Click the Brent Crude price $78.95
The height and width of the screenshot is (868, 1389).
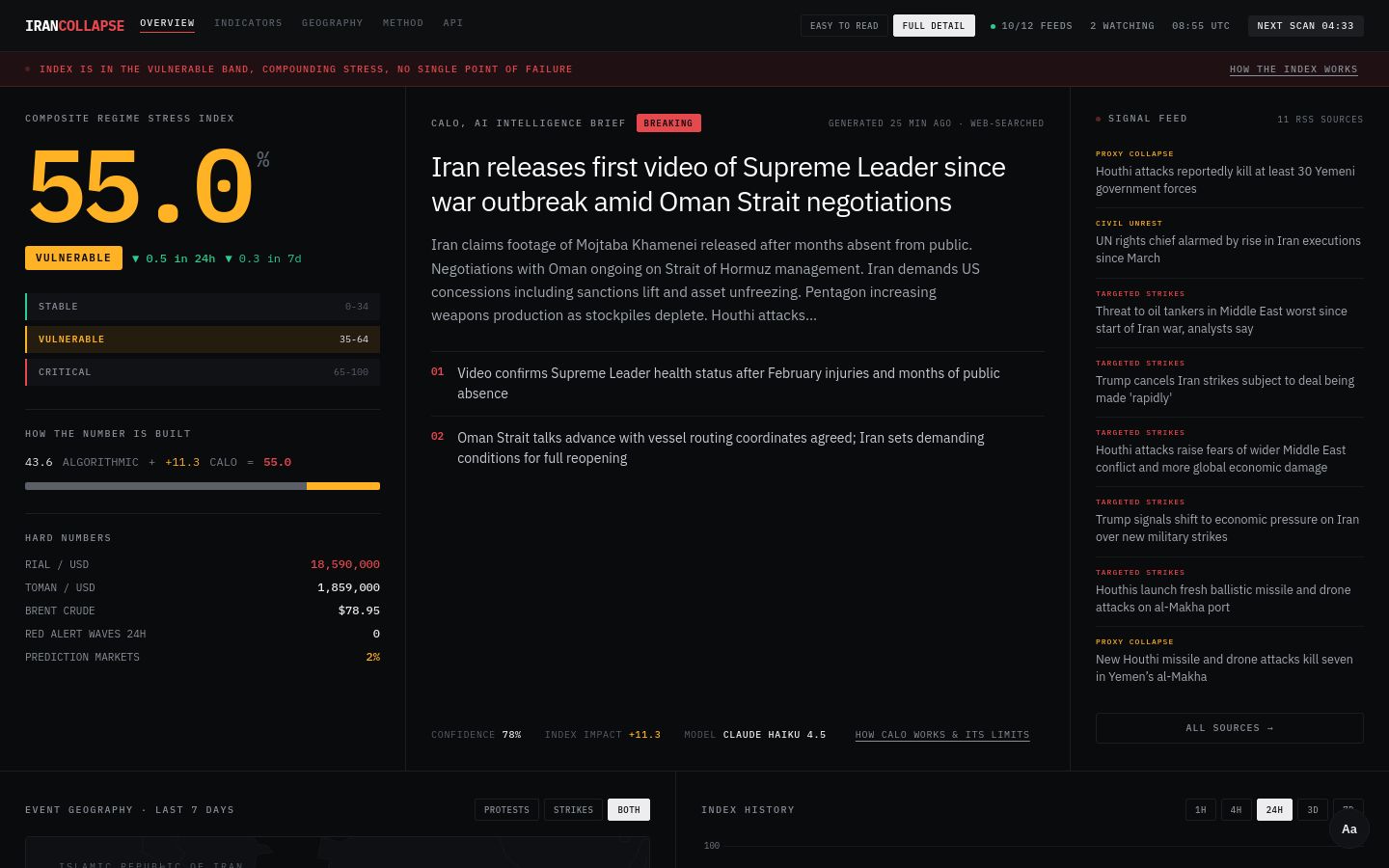point(359,610)
